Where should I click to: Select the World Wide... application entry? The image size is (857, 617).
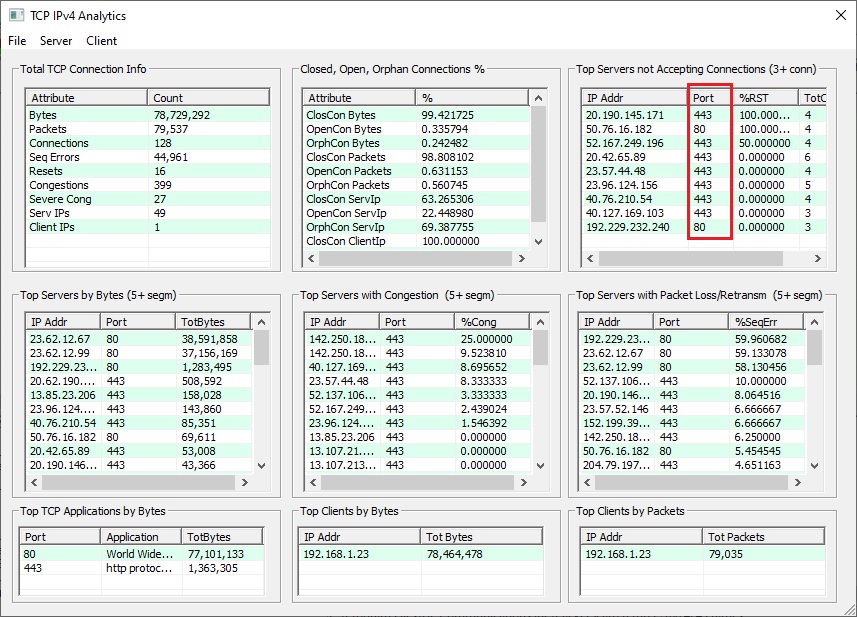click(139, 554)
